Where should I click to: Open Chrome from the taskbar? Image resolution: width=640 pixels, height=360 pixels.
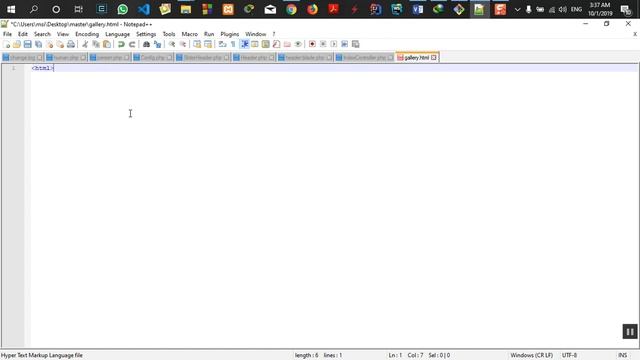coord(291,9)
